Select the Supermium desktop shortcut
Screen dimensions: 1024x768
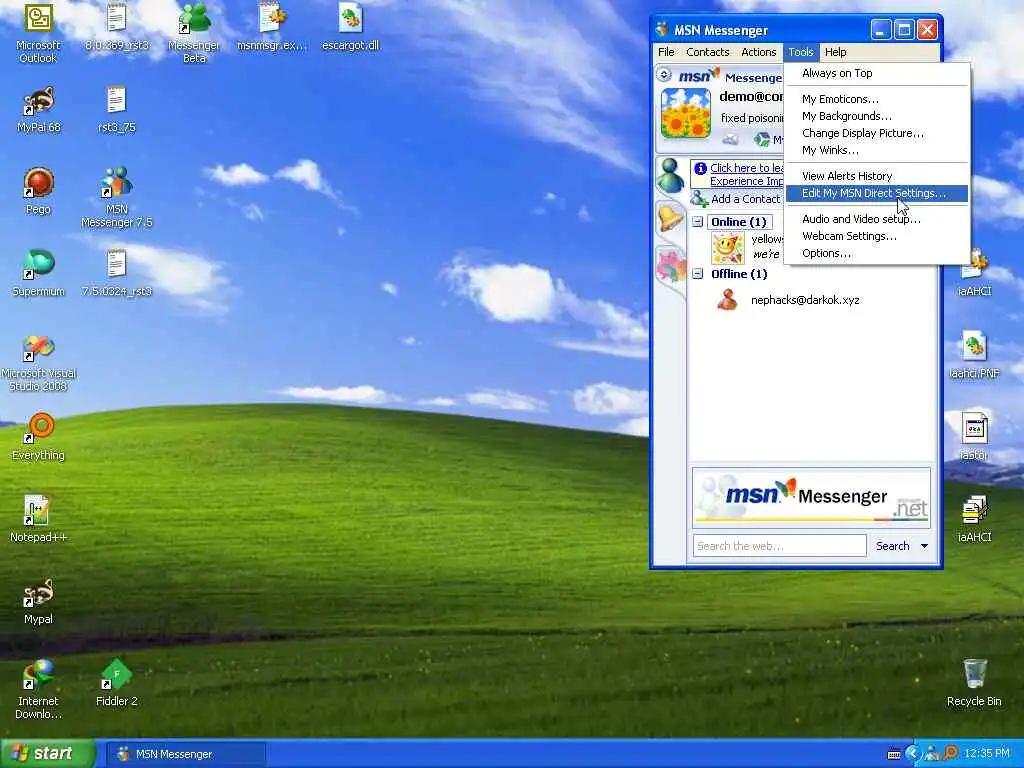click(39, 274)
